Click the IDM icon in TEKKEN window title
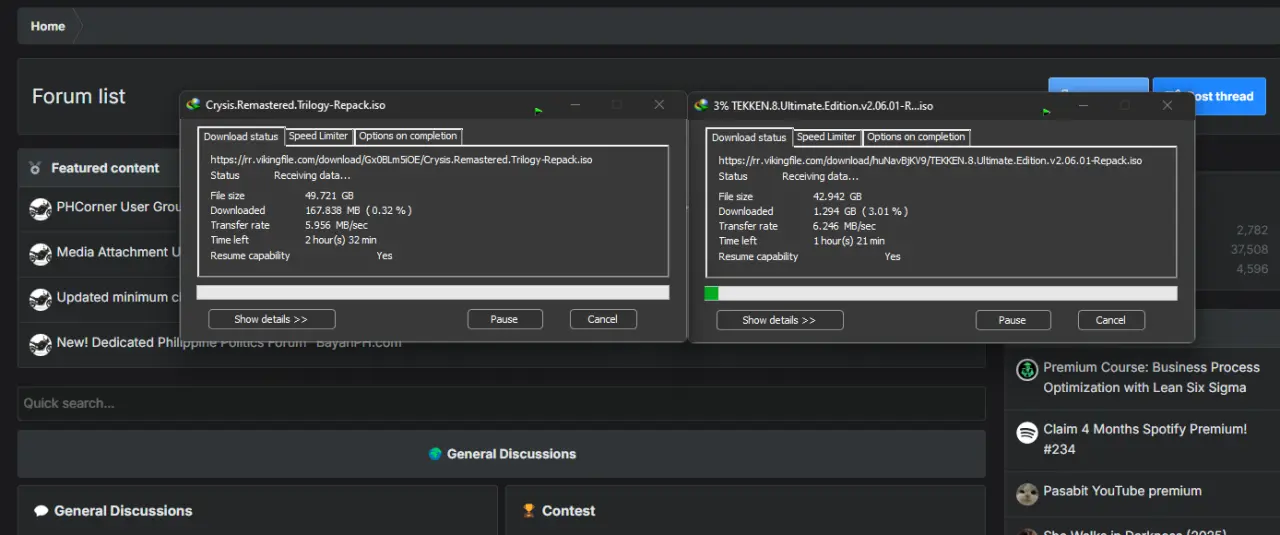 point(701,105)
